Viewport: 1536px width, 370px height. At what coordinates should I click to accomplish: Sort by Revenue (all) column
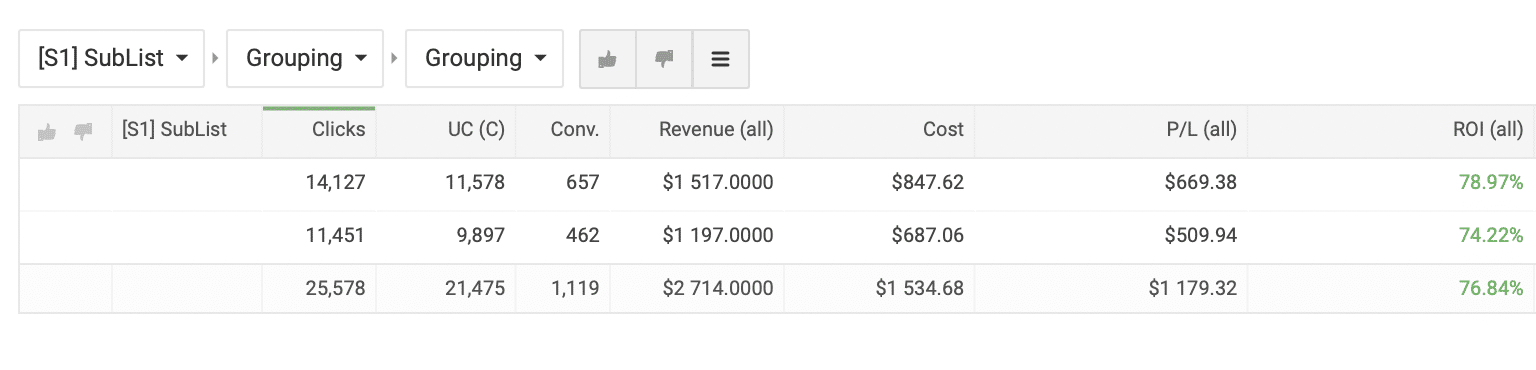(x=697, y=130)
